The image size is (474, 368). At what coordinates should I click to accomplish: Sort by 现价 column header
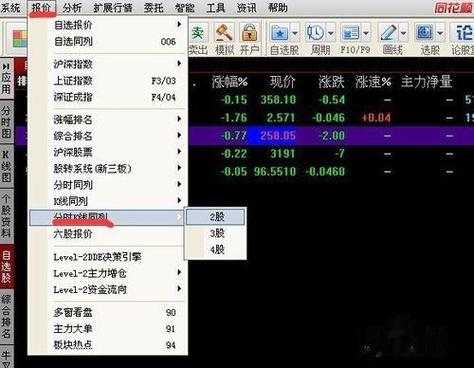click(283, 82)
